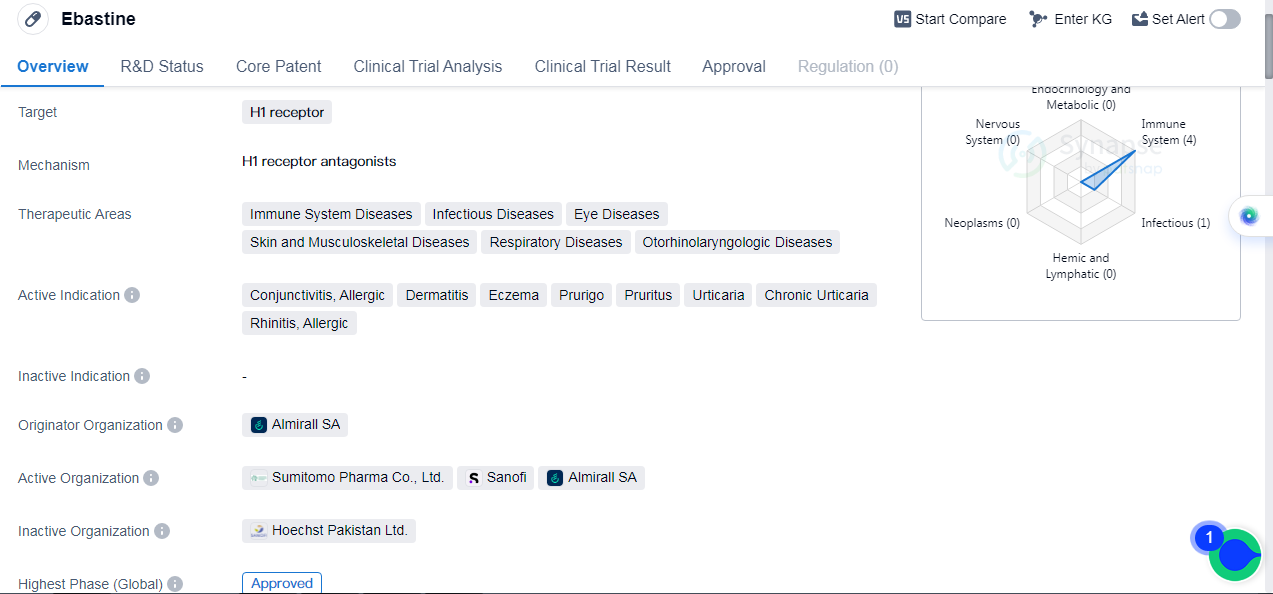Click the Start Compare VS icon
The image size is (1273, 594).
903,19
